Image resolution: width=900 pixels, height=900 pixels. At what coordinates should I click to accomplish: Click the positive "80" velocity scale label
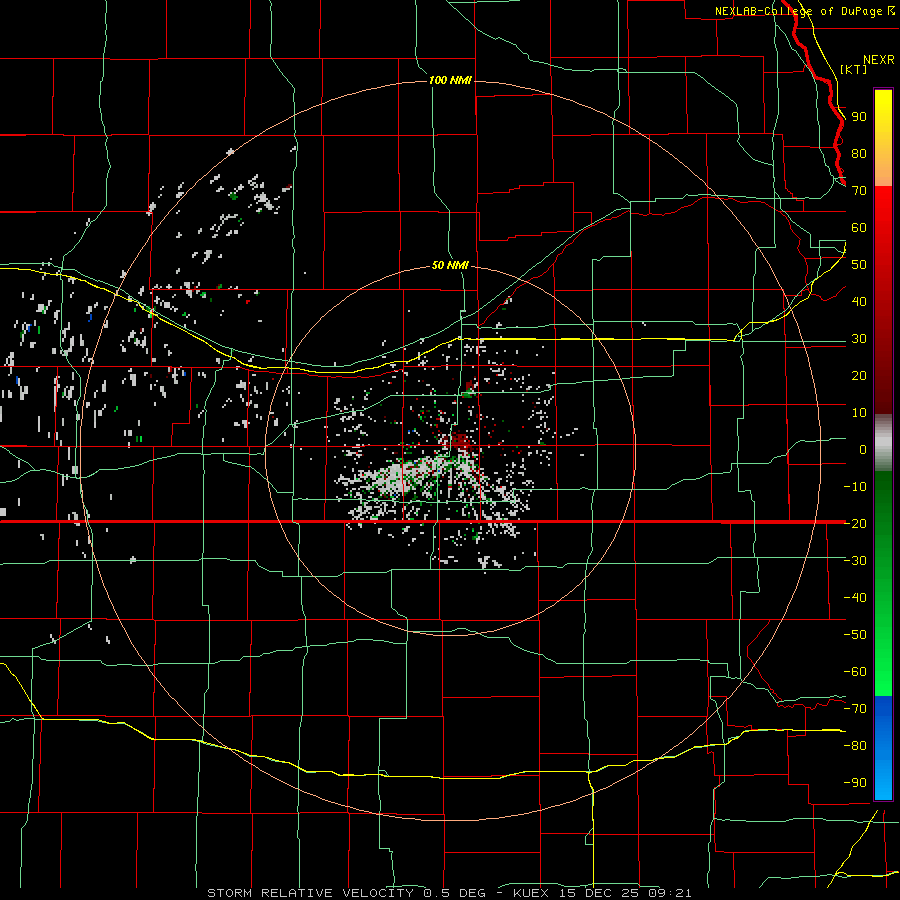coord(859,153)
